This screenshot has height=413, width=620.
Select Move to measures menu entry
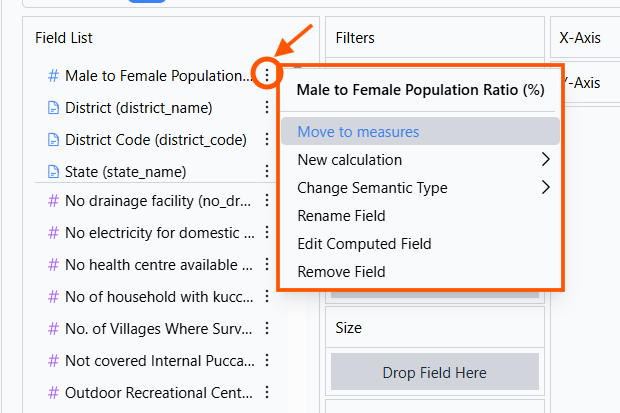coord(358,132)
